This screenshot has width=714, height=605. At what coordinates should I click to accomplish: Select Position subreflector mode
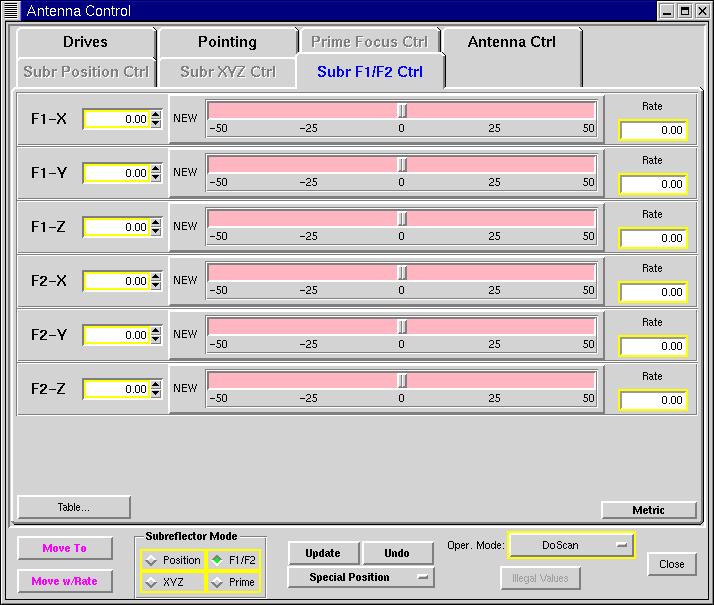(173, 560)
